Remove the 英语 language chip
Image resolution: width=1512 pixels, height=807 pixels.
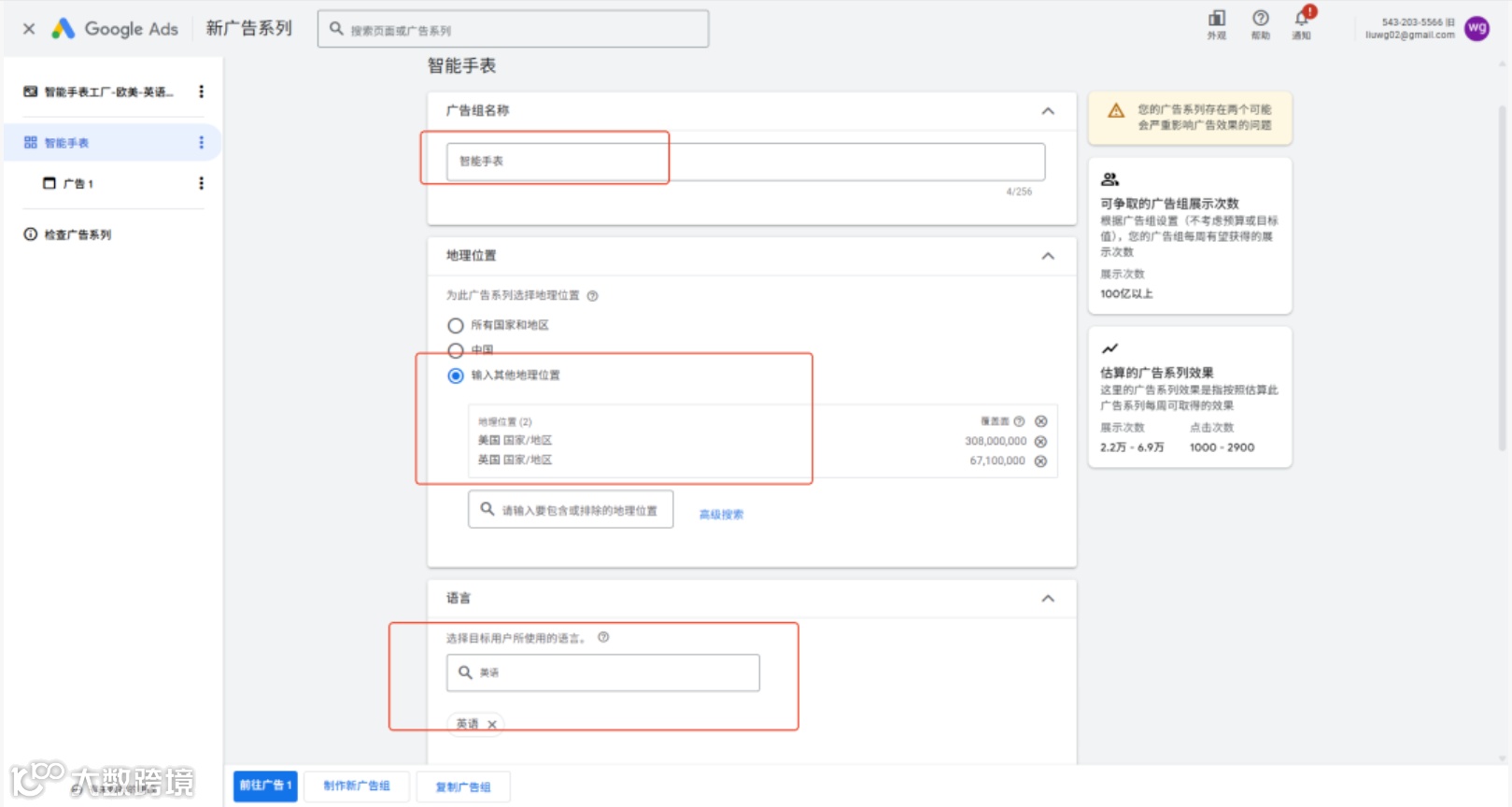pos(492,725)
